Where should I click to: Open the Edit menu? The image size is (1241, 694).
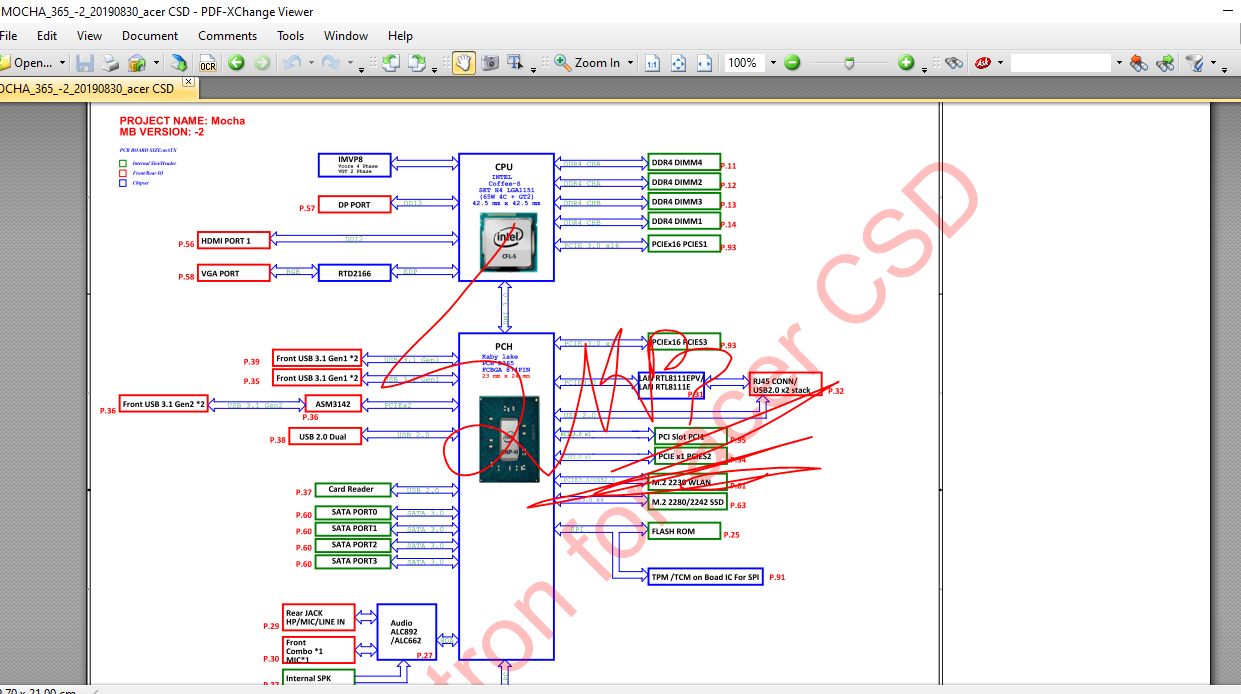point(47,35)
